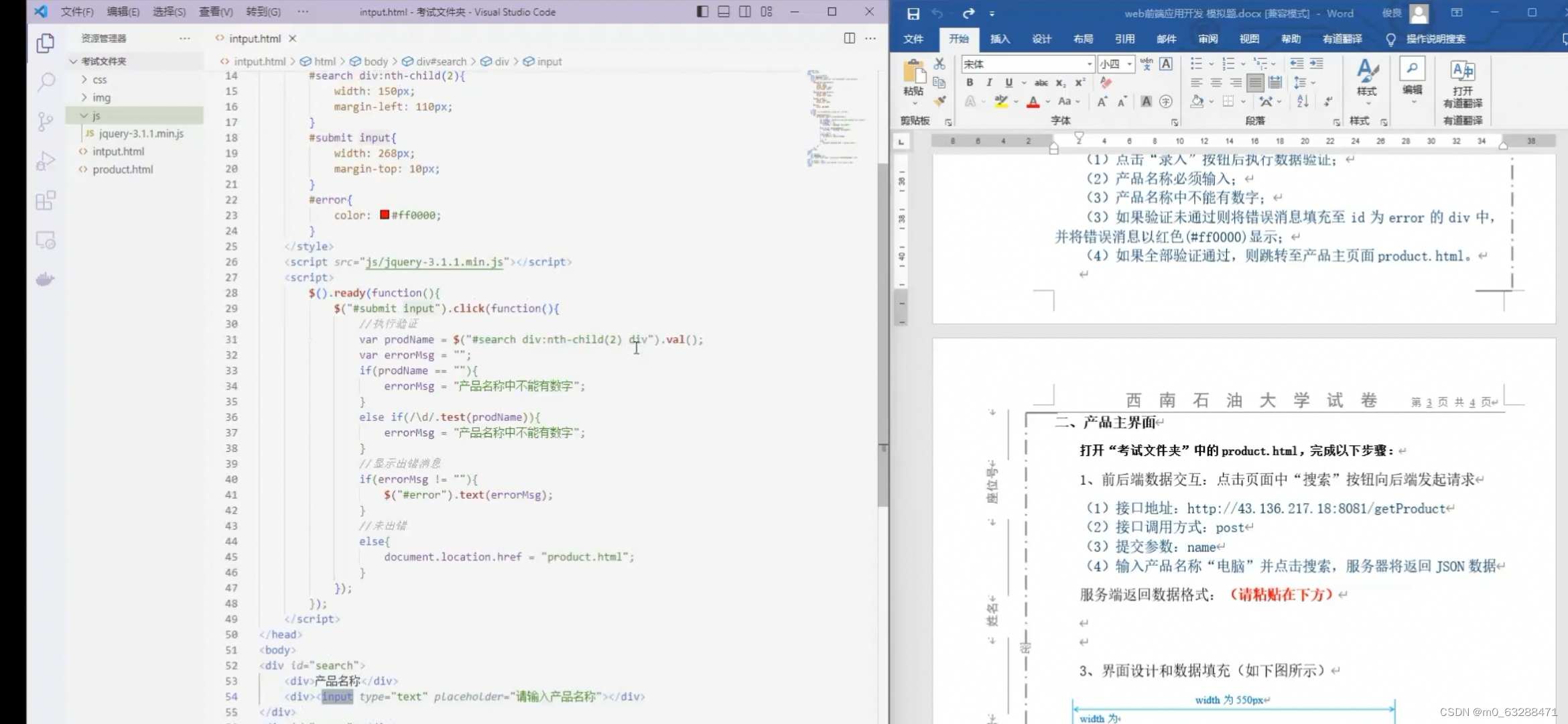This screenshot has width=1568, height=724.
Task: Switch to the 开始 tab in Word ribbon
Action: pyautogui.click(x=955, y=38)
